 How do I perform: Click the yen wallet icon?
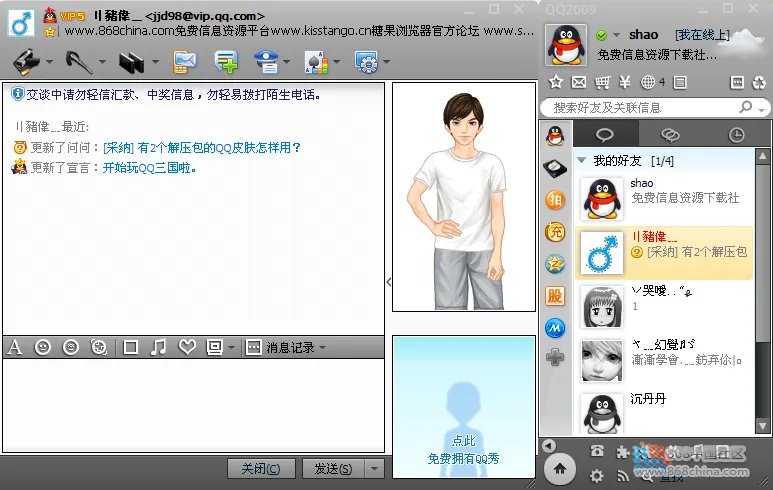(x=625, y=82)
